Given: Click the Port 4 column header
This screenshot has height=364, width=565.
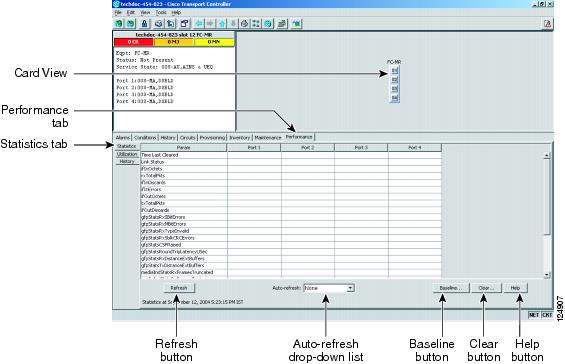Looking at the screenshot, I should click(415, 147).
